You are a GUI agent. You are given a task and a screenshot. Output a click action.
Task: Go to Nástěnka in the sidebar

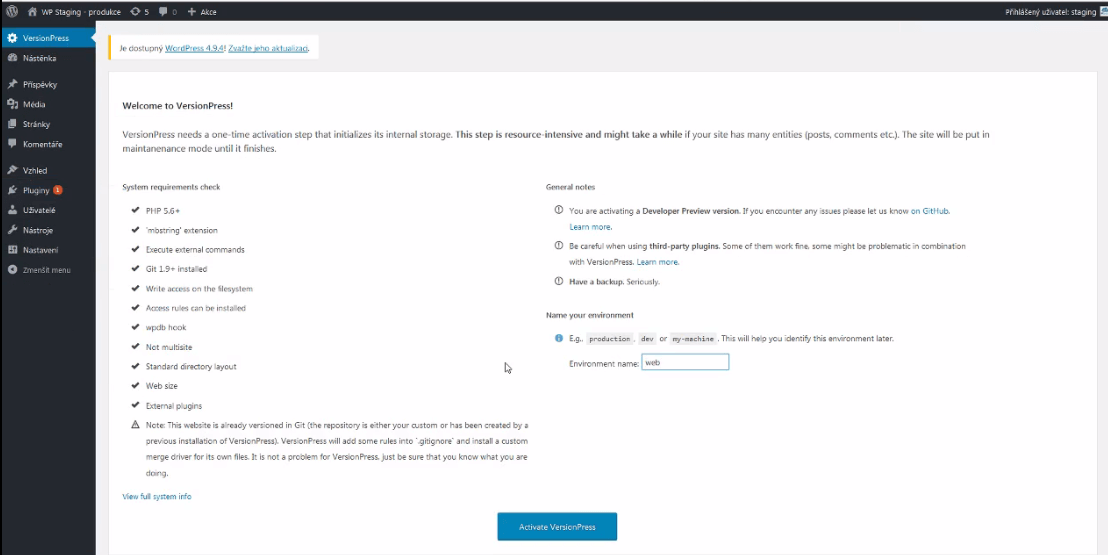[x=48, y=58]
